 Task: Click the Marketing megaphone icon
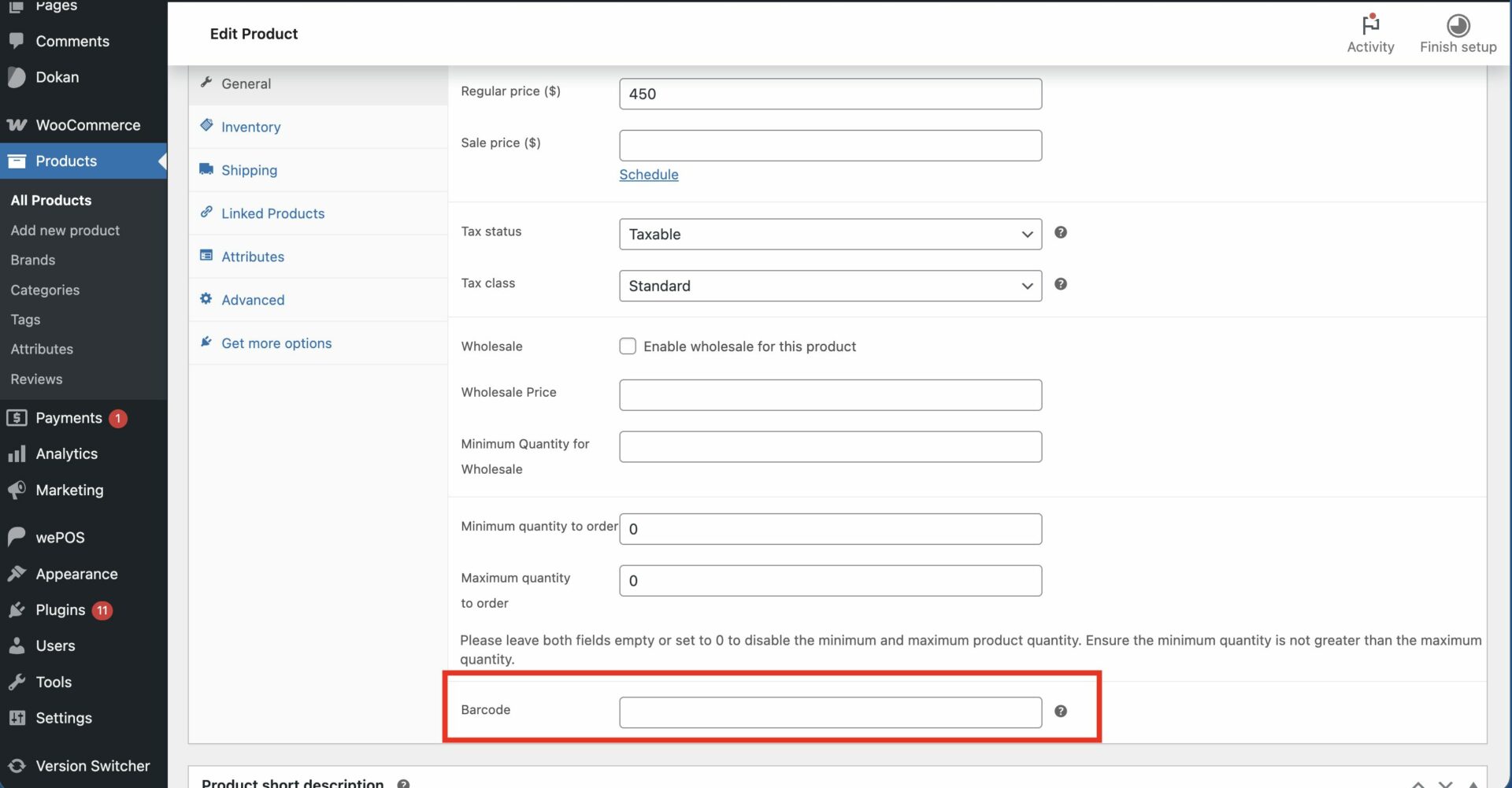(x=17, y=490)
